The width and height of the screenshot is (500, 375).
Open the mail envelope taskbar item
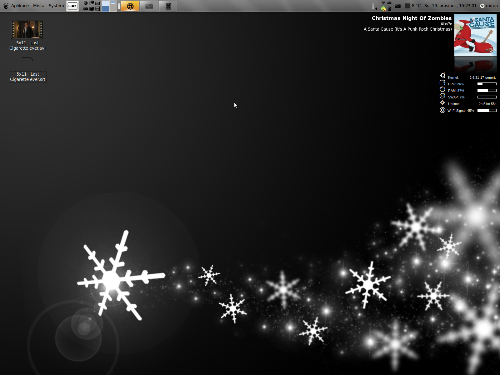point(149,6)
